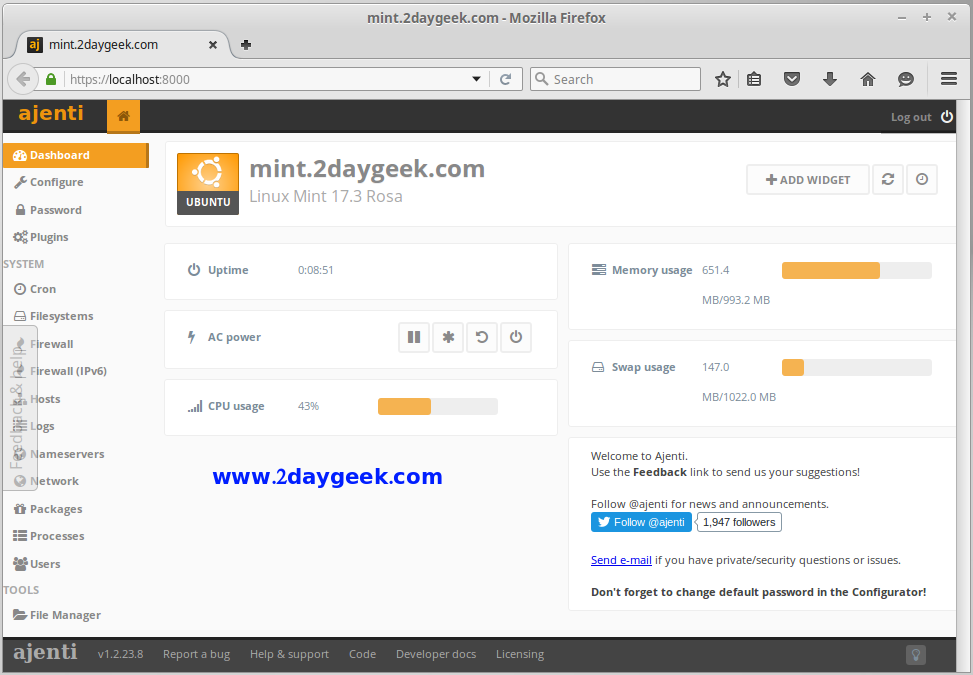Click Firefox back arrow button

[23, 79]
